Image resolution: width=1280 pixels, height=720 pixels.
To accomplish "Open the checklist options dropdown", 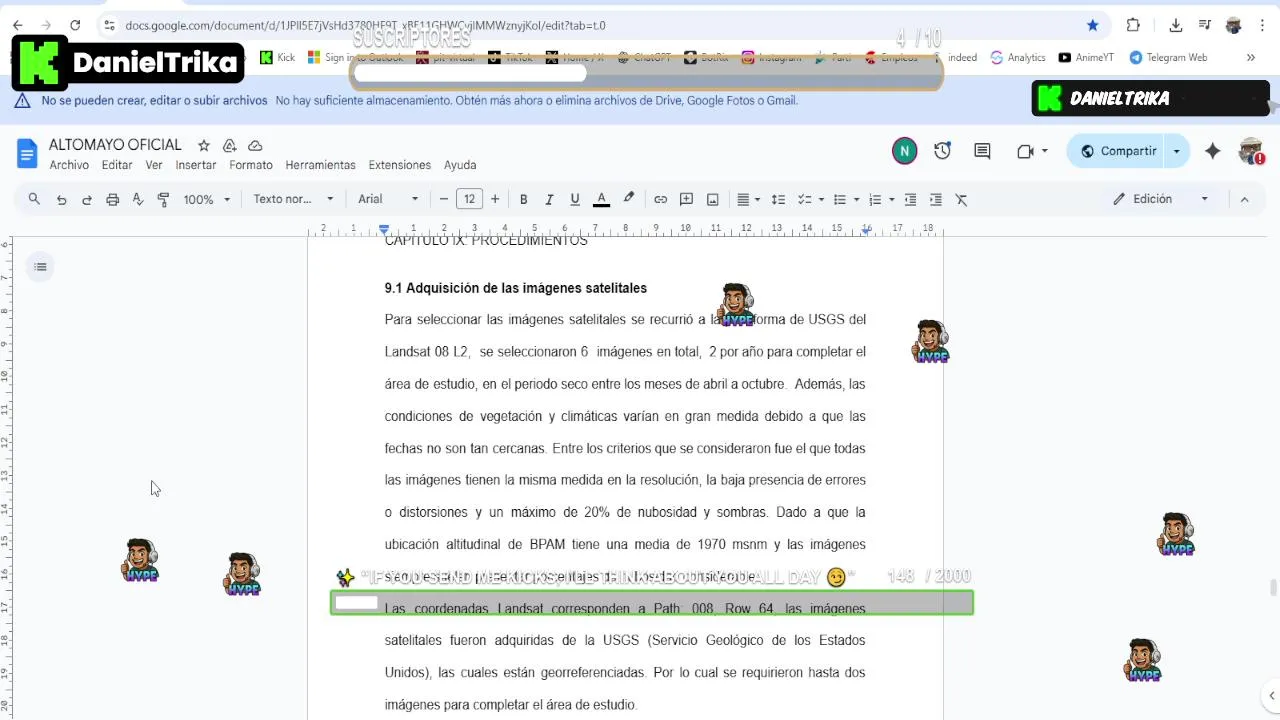I will [x=822, y=199].
